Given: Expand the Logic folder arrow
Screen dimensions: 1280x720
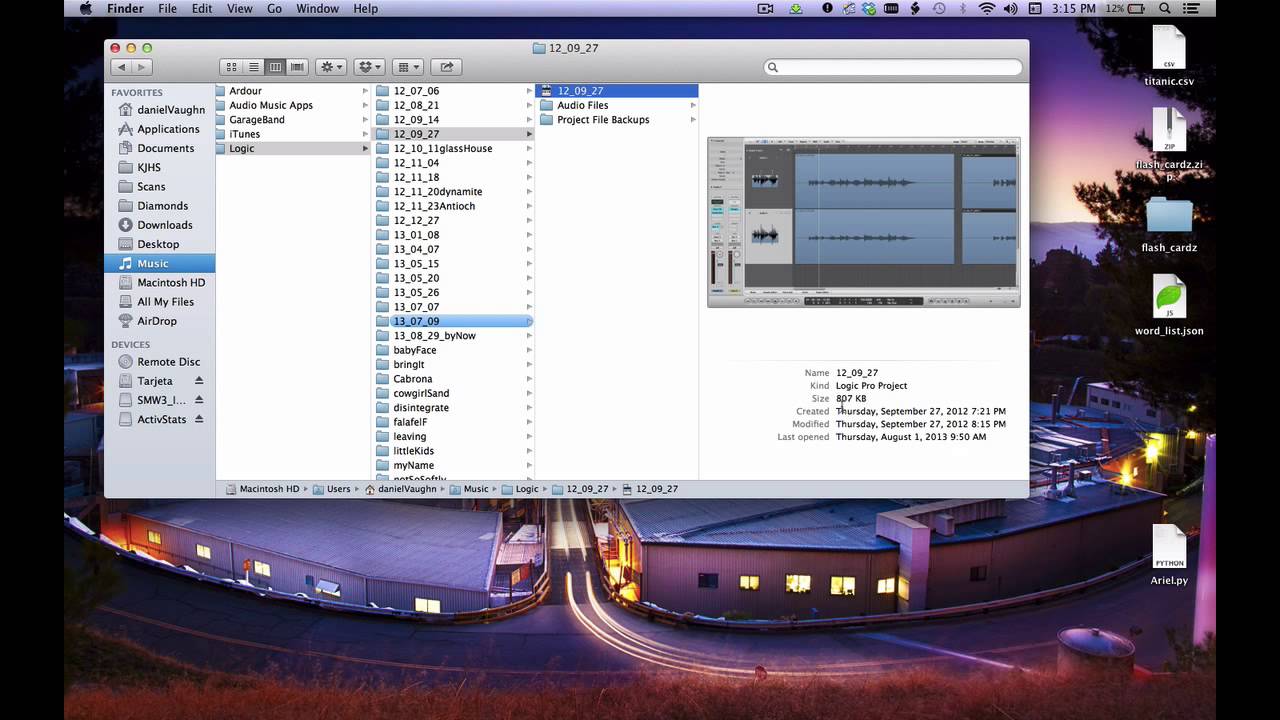Looking at the screenshot, I should pos(365,149).
